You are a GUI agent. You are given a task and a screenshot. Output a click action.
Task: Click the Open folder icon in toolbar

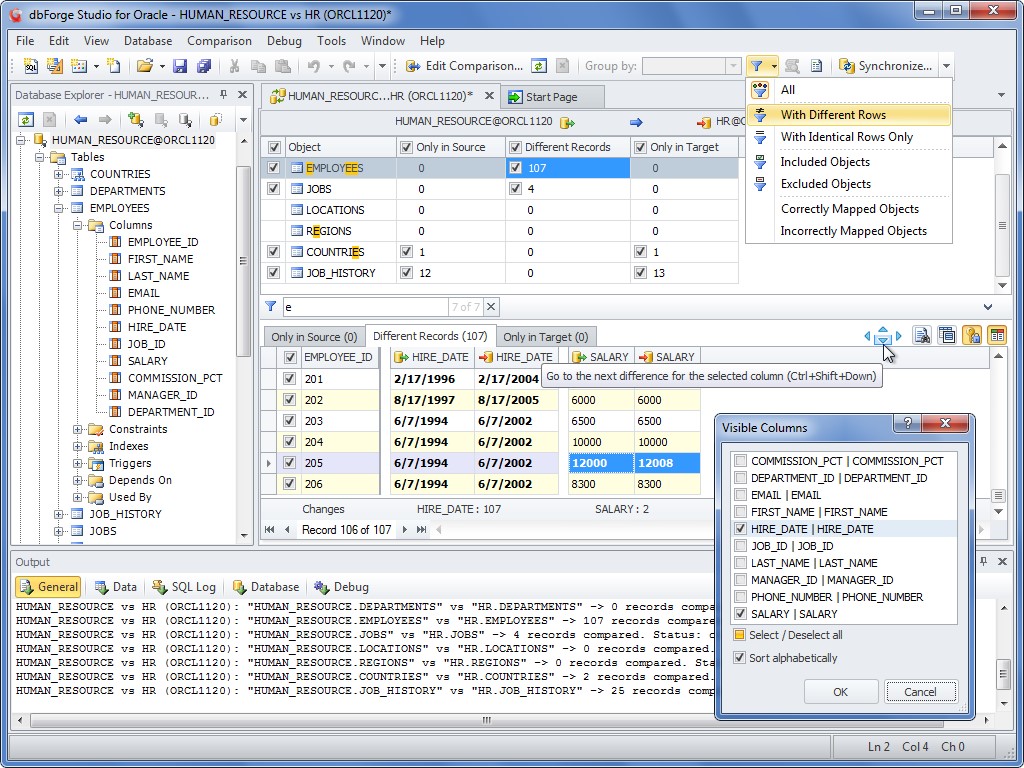point(144,66)
